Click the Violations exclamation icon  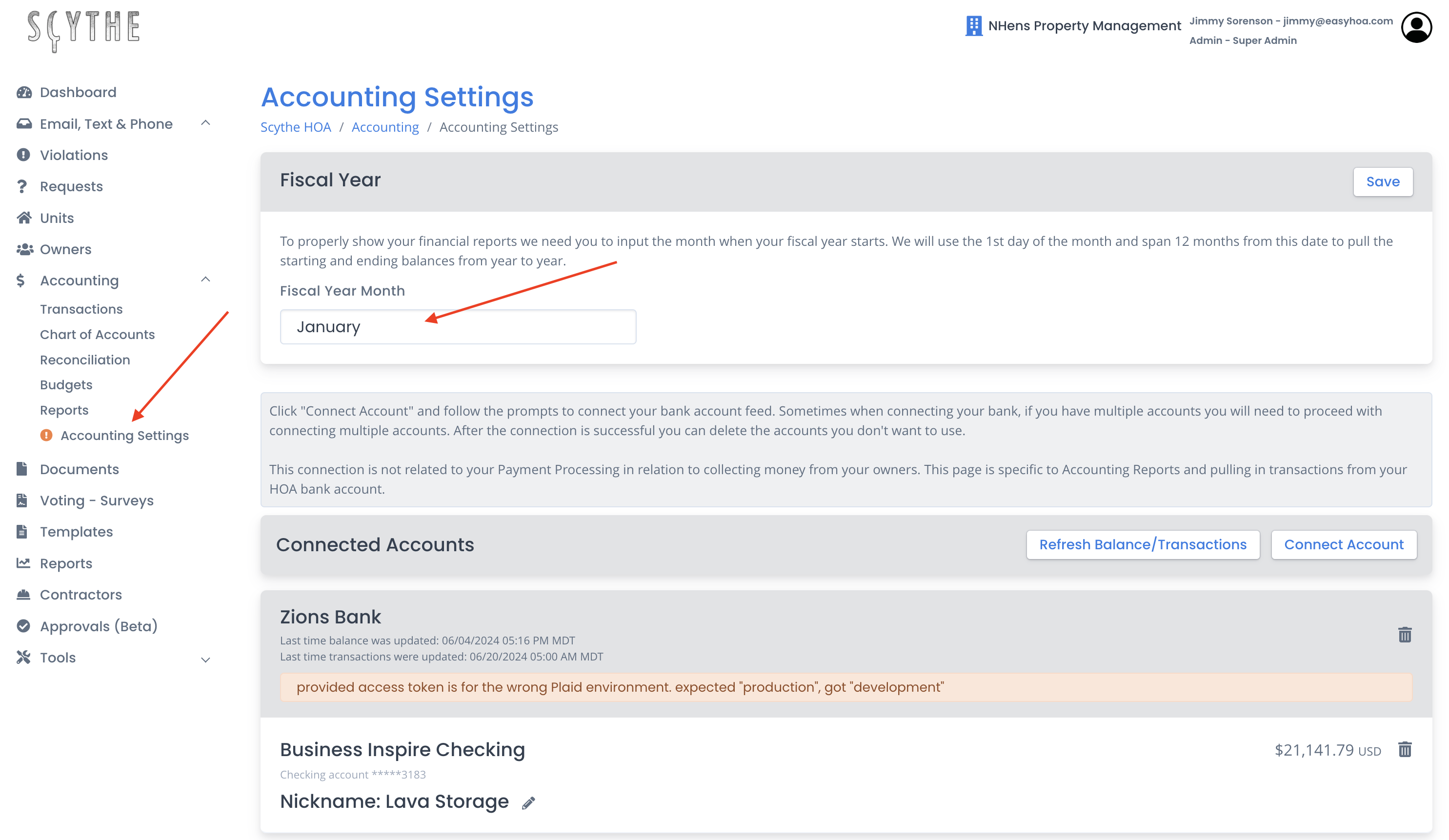(x=23, y=155)
